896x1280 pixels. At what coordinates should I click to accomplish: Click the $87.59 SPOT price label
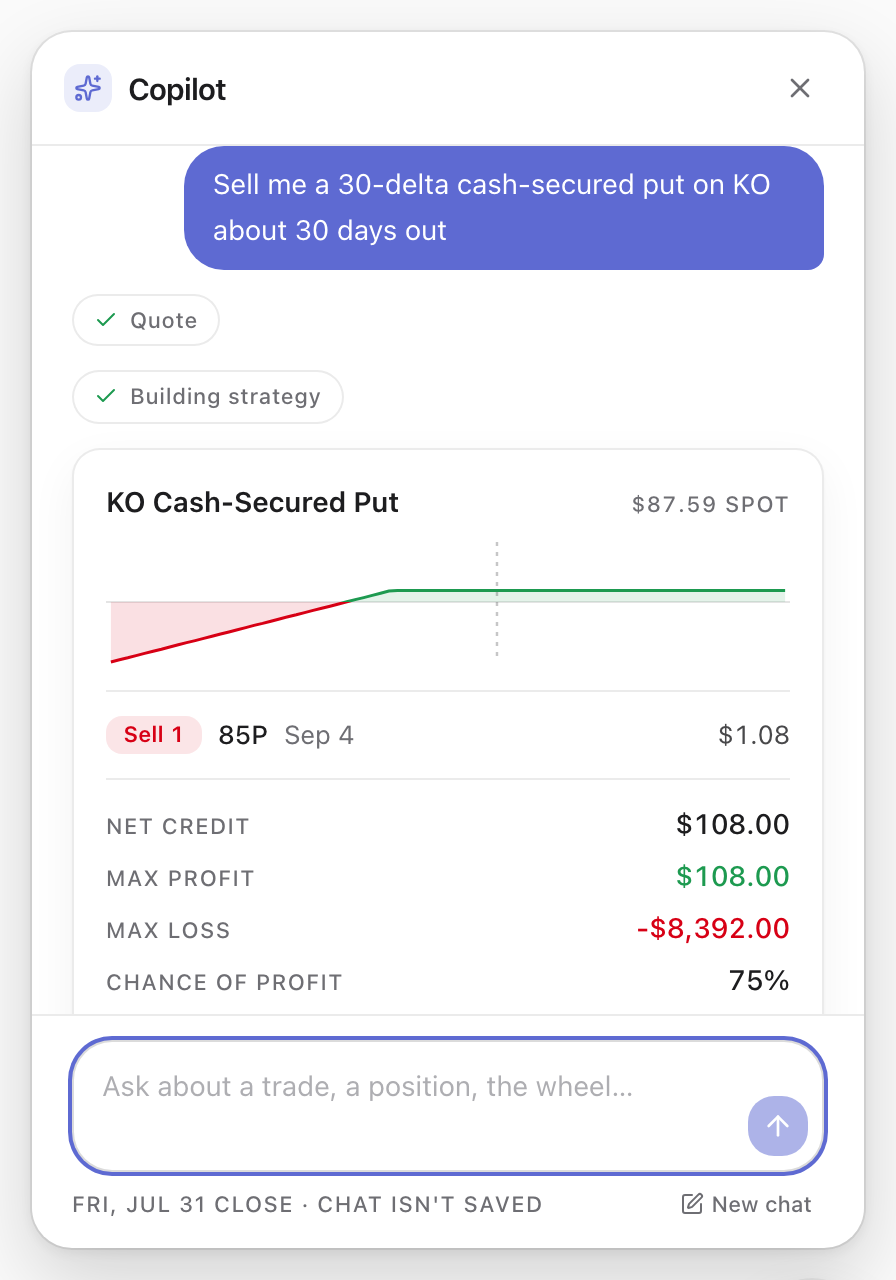[710, 505]
